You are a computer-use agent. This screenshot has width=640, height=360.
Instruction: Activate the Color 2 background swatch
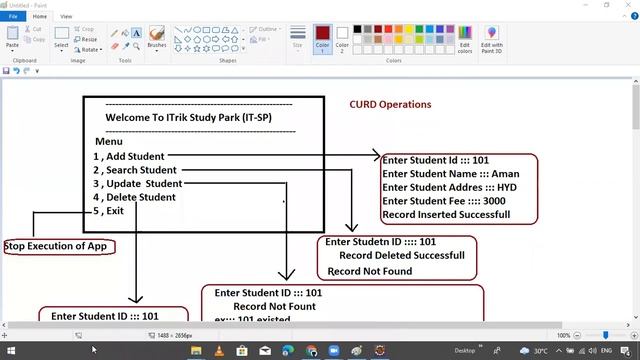click(342, 39)
